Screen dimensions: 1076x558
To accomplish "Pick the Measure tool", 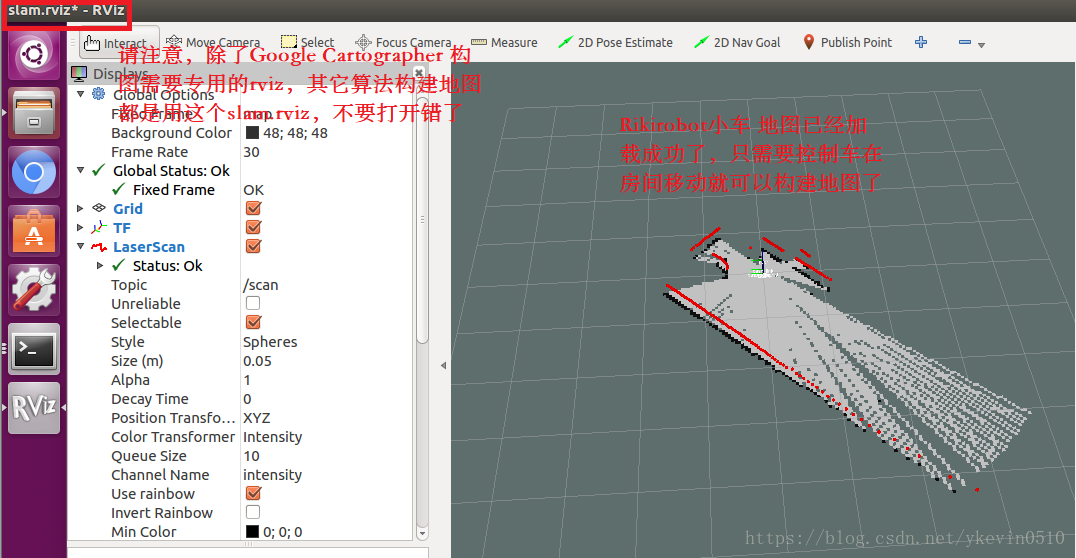I will 504,43.
